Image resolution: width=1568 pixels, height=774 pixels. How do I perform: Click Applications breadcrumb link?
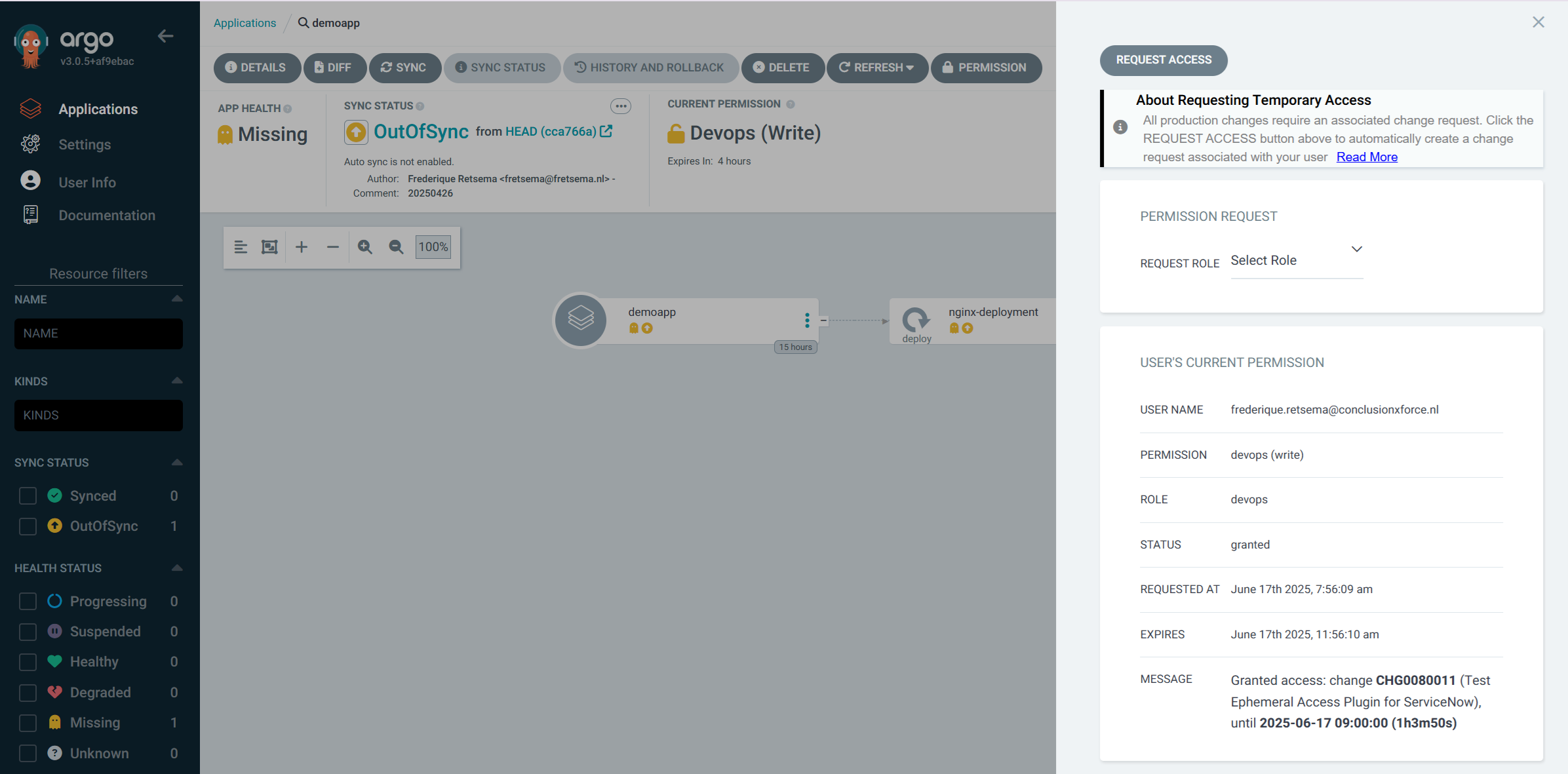[245, 23]
